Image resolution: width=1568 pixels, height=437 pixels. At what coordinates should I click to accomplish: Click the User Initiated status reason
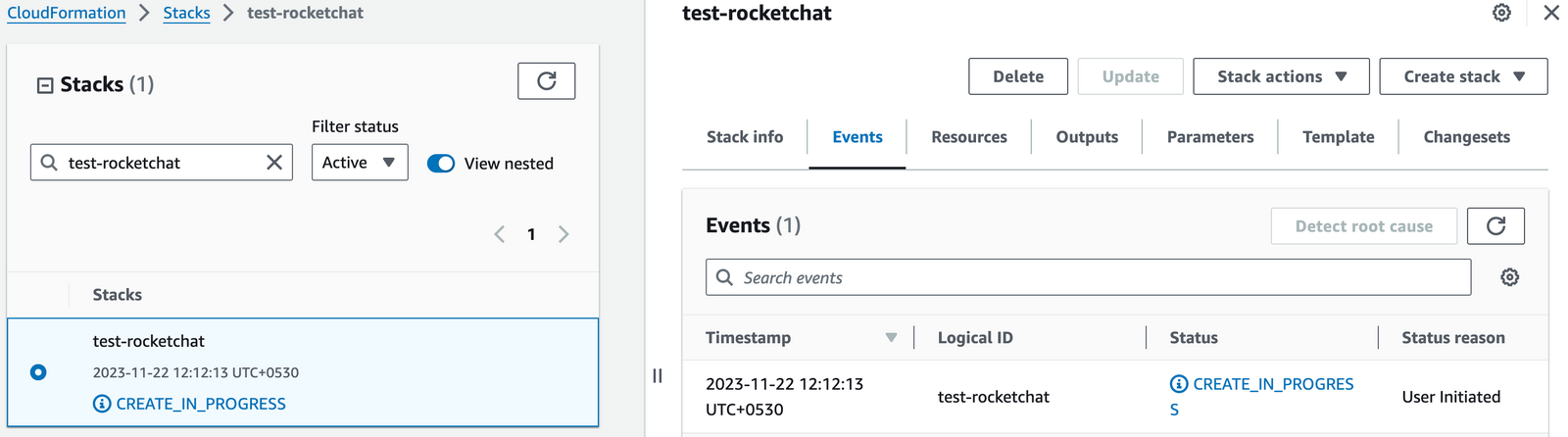click(1451, 397)
